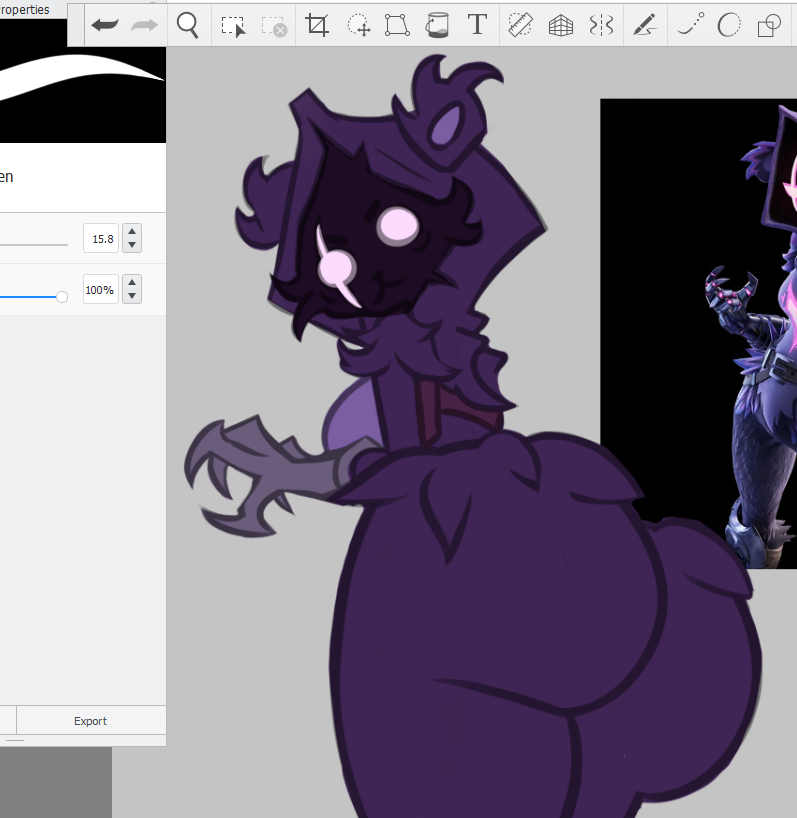Viewport: 797px width, 818px height.
Task: Click the 100% opacity field
Action: click(101, 289)
